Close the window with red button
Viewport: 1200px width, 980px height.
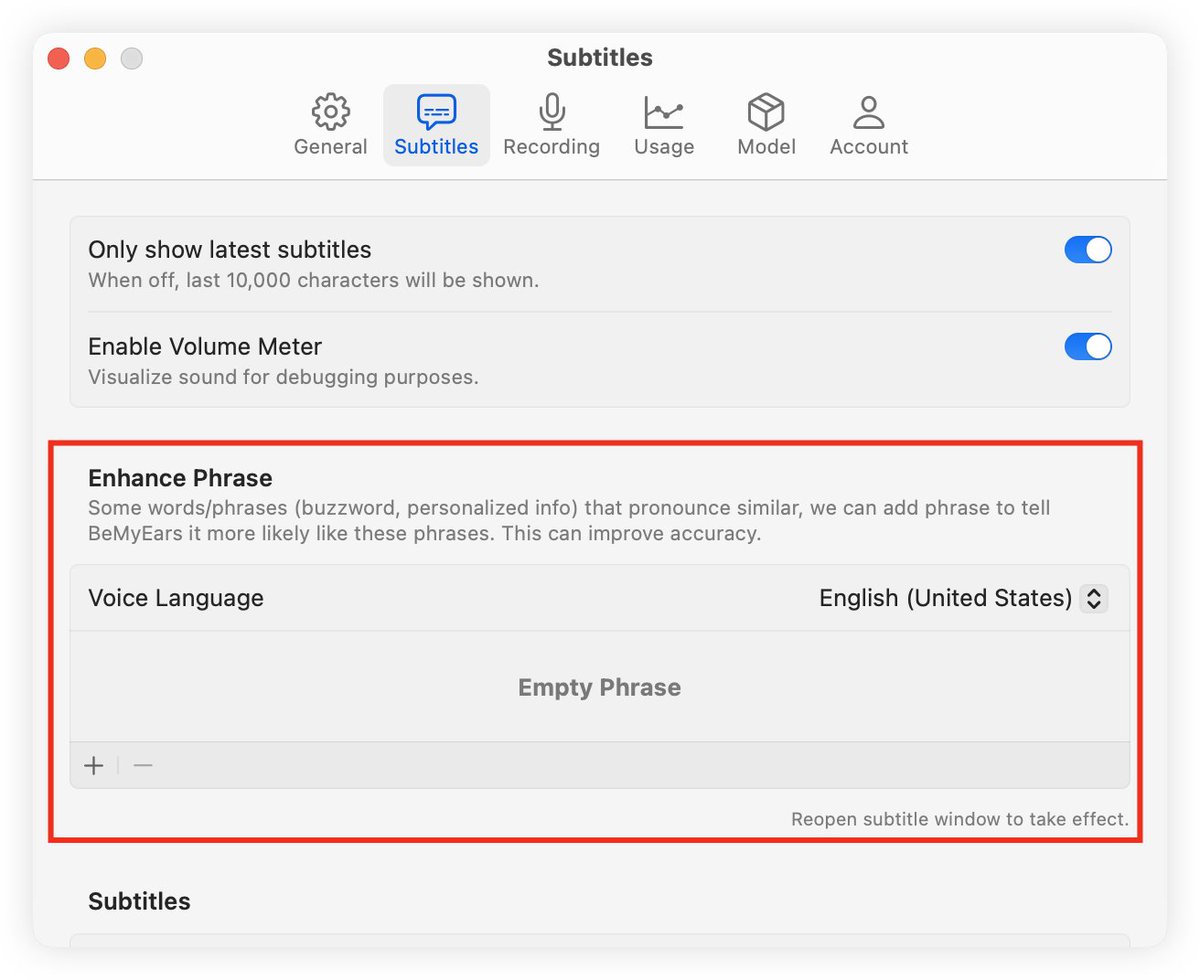coord(58,59)
